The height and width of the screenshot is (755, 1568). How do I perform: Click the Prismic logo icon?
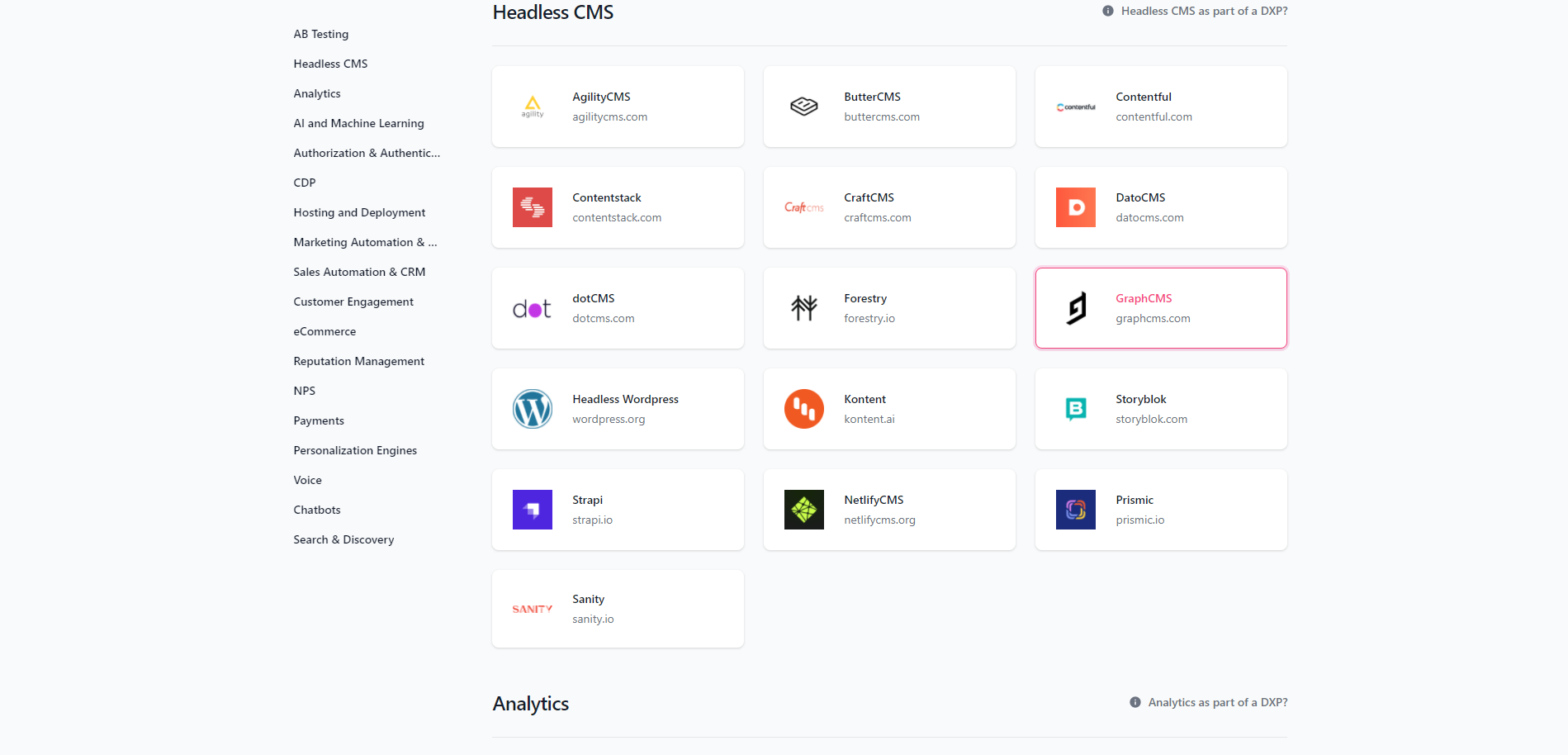1076,510
